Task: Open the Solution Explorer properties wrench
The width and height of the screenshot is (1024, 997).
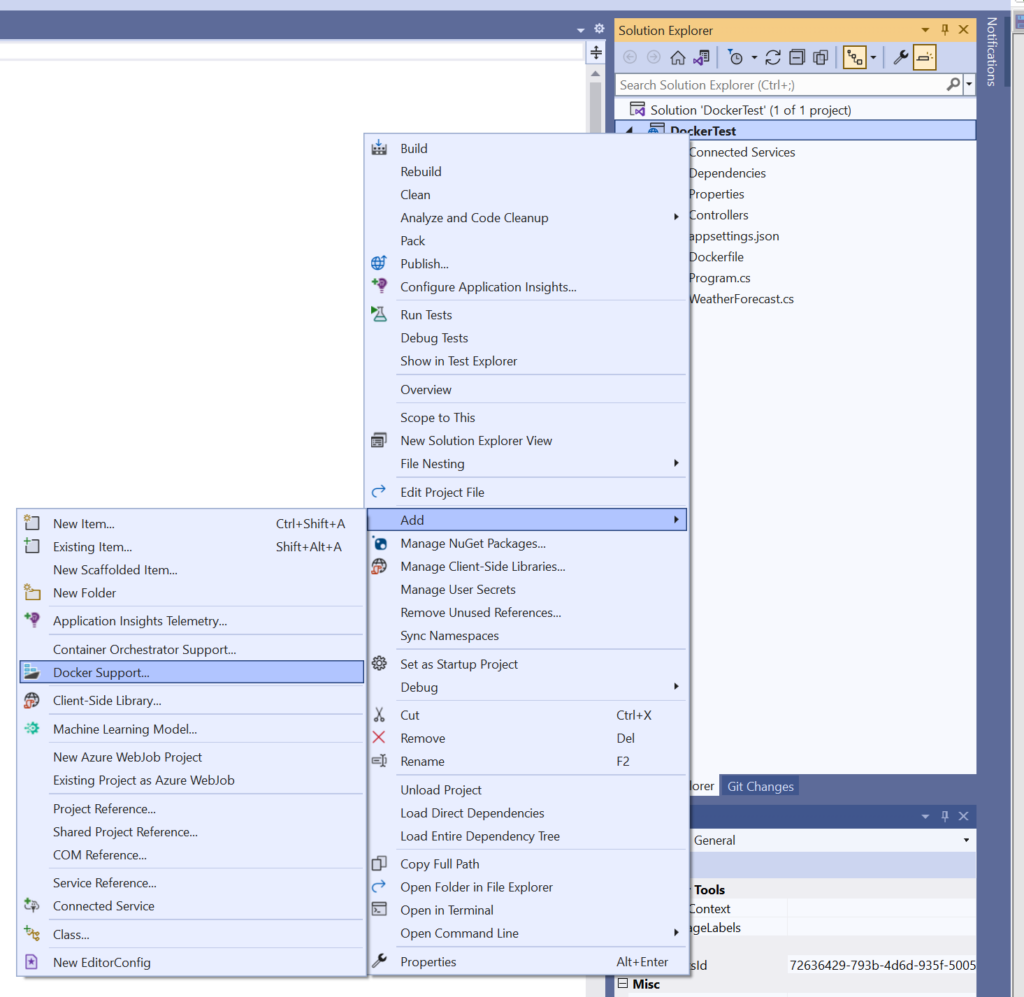Action: click(x=901, y=58)
